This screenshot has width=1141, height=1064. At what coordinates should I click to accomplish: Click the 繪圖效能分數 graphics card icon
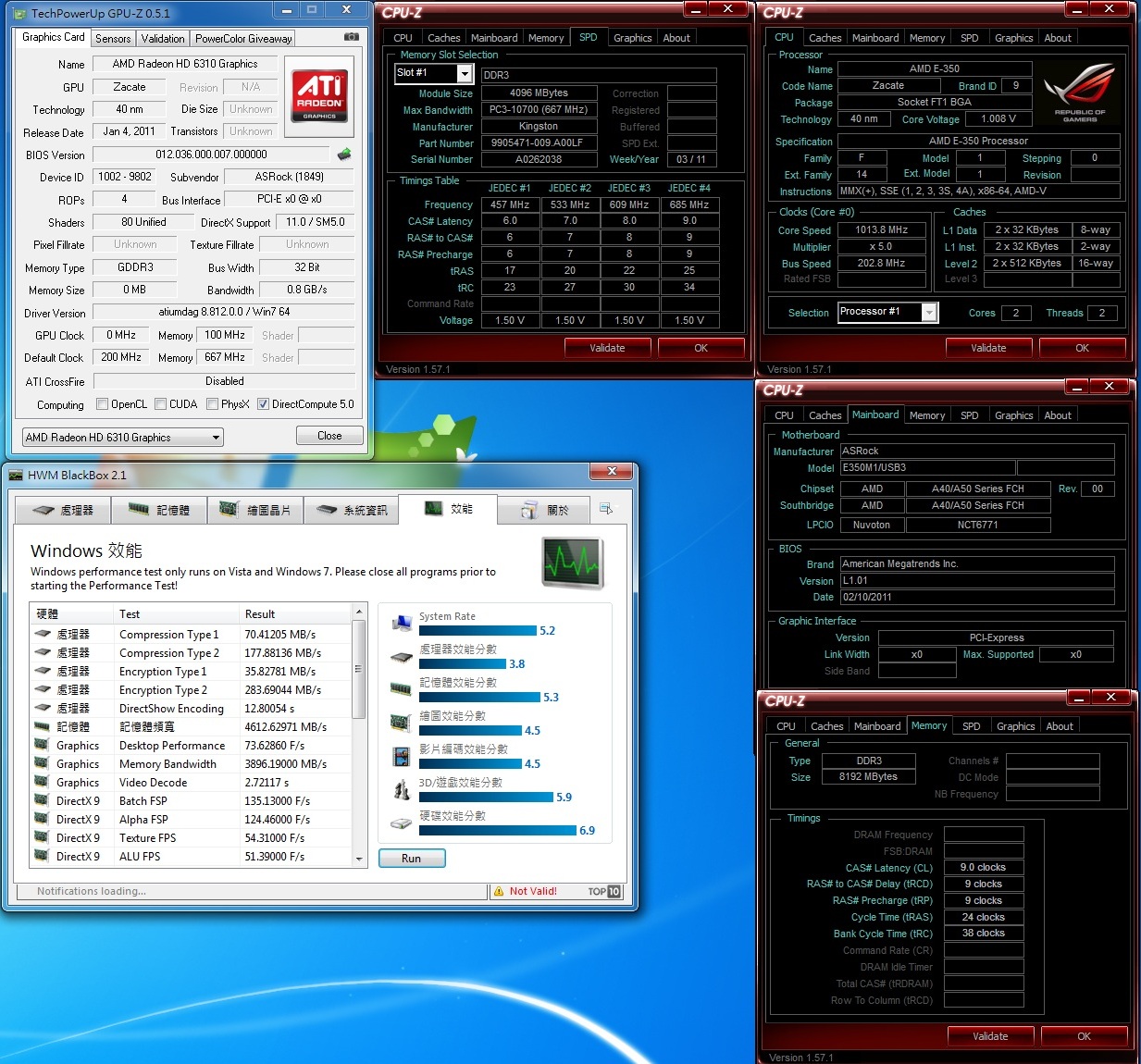tap(402, 723)
